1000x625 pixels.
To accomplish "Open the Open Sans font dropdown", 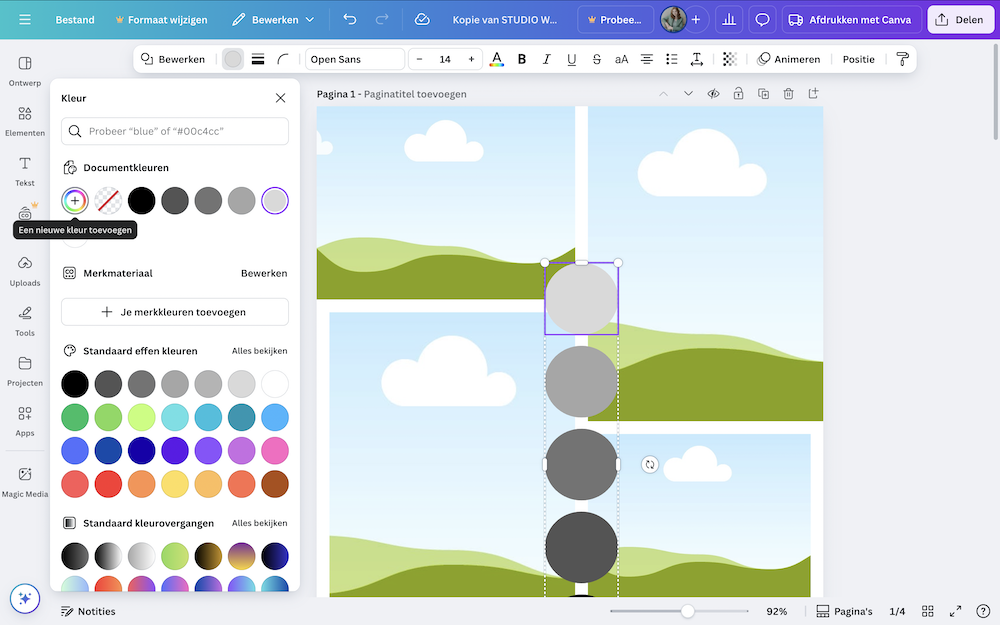I will tap(354, 59).
